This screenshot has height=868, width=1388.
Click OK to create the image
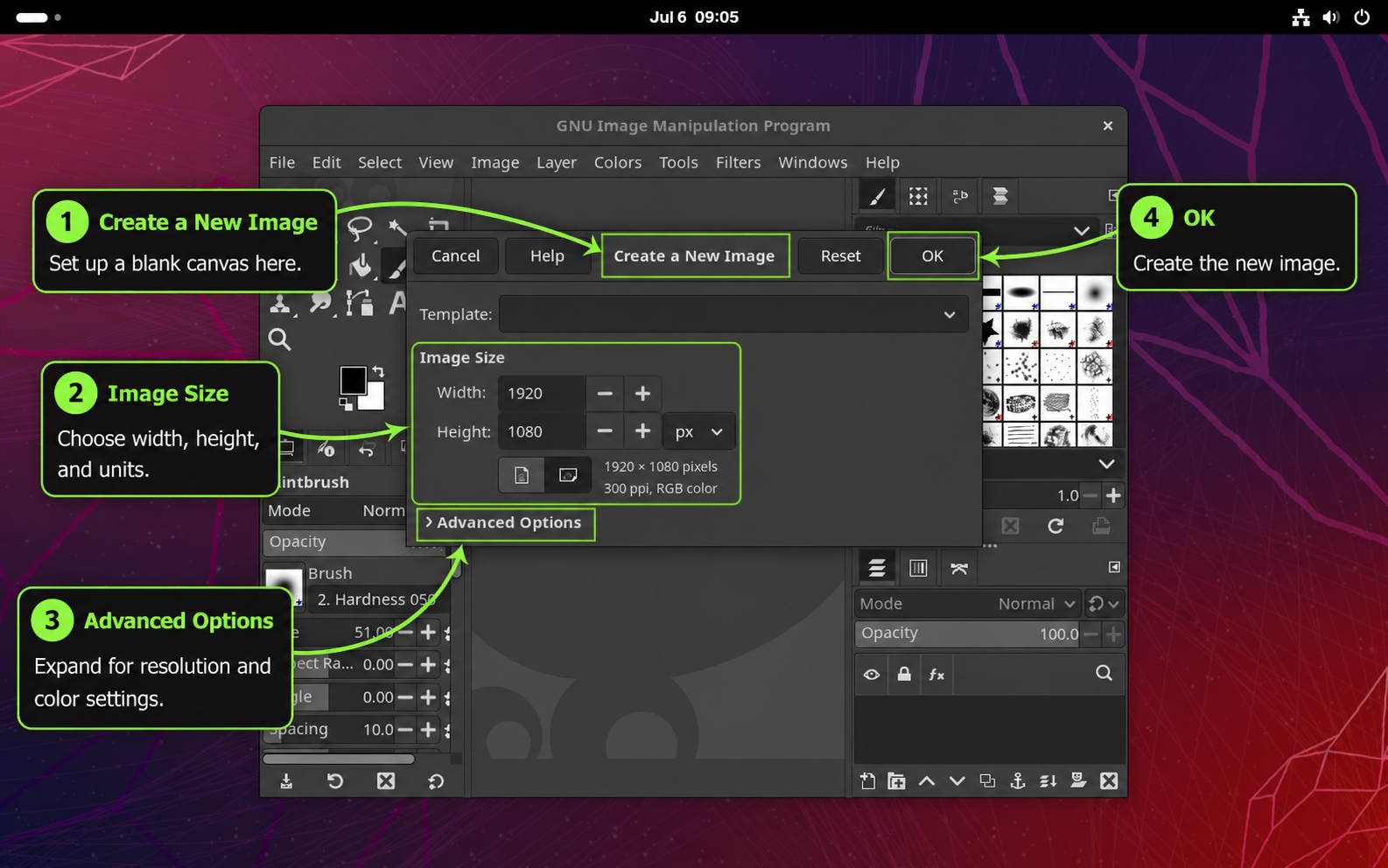[933, 255]
